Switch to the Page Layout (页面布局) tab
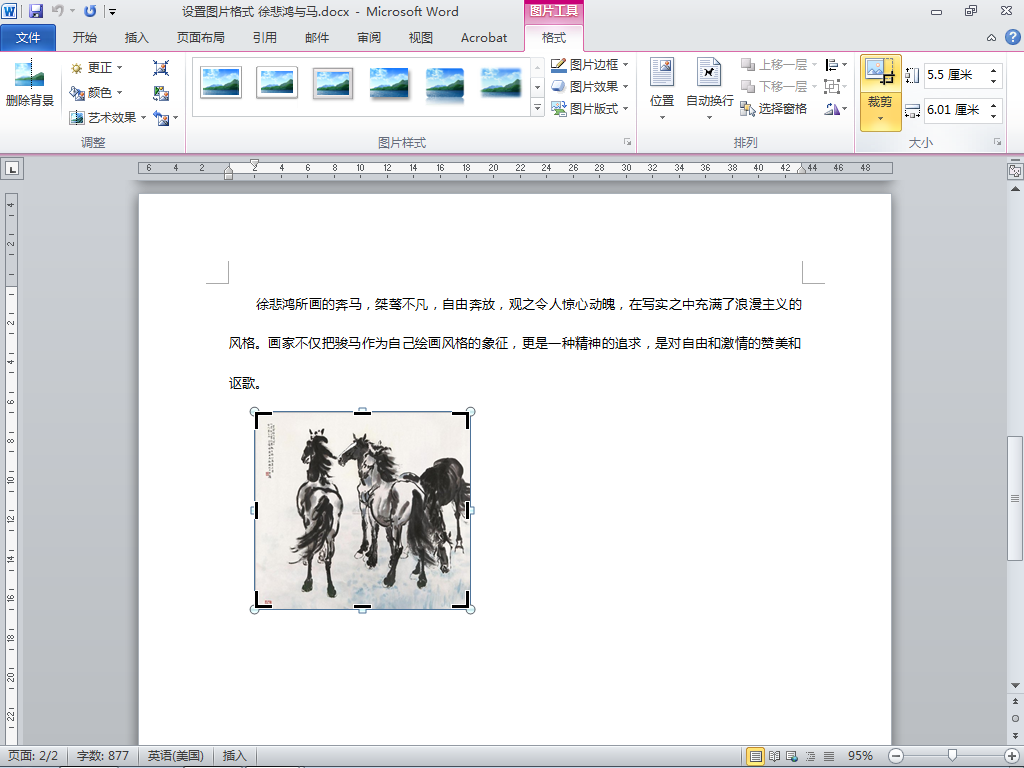 (200, 38)
